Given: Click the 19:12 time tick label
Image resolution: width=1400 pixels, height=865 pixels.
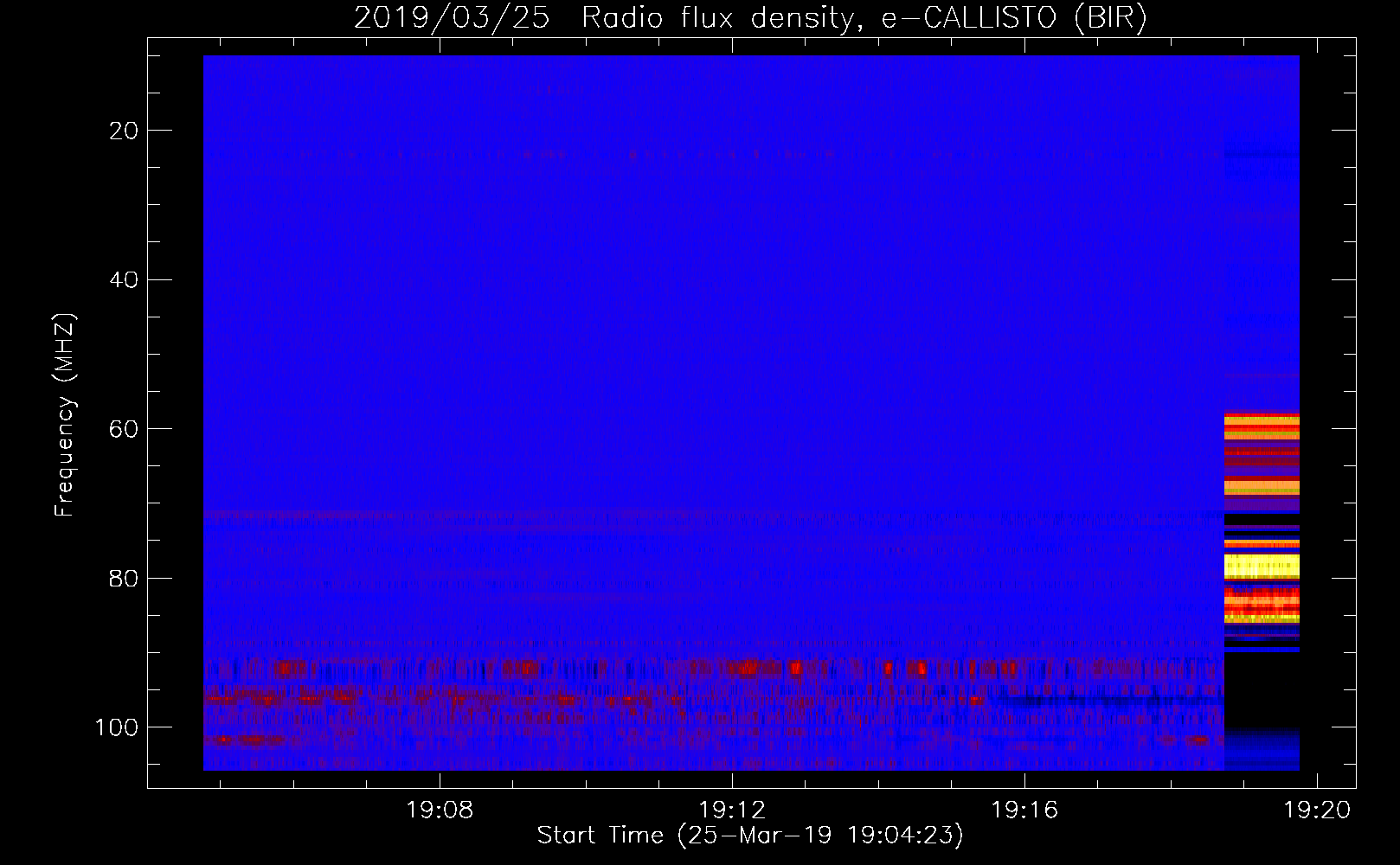Looking at the screenshot, I should click(x=732, y=811).
